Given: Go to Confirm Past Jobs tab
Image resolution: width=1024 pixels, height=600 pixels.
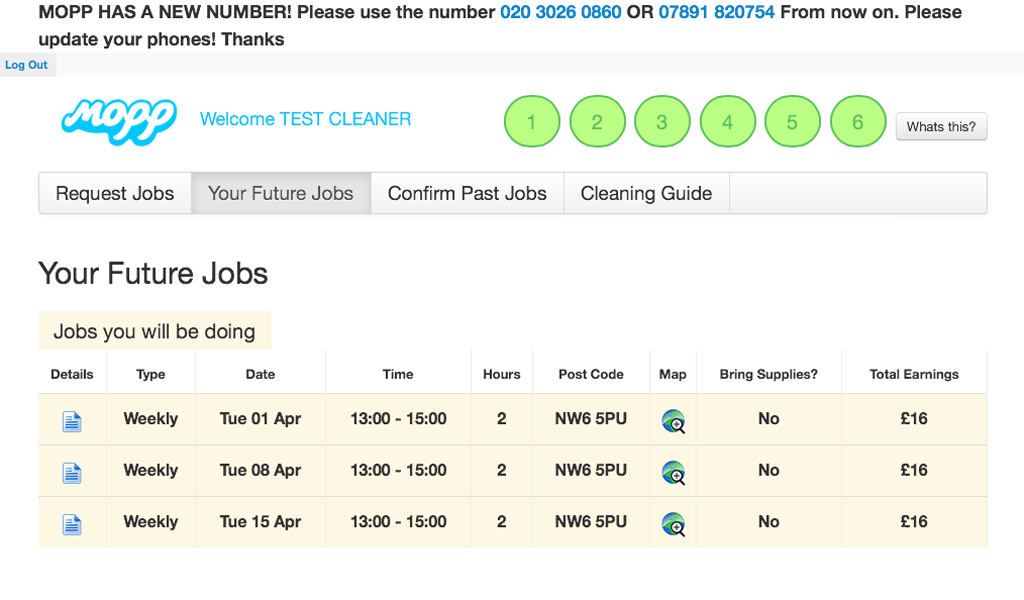Looking at the screenshot, I should point(467,193).
